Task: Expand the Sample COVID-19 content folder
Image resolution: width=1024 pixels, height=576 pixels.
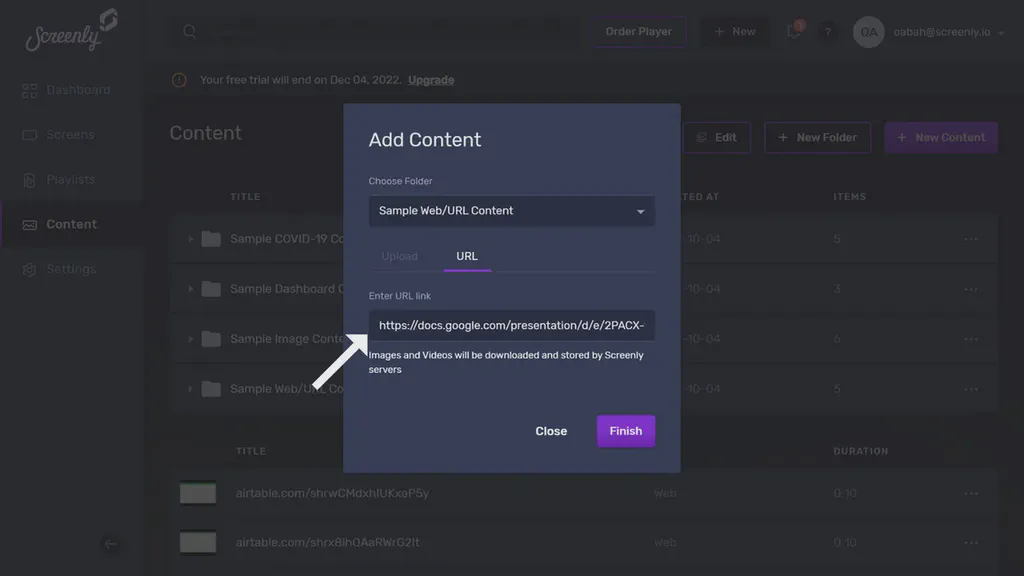Action: pos(190,239)
